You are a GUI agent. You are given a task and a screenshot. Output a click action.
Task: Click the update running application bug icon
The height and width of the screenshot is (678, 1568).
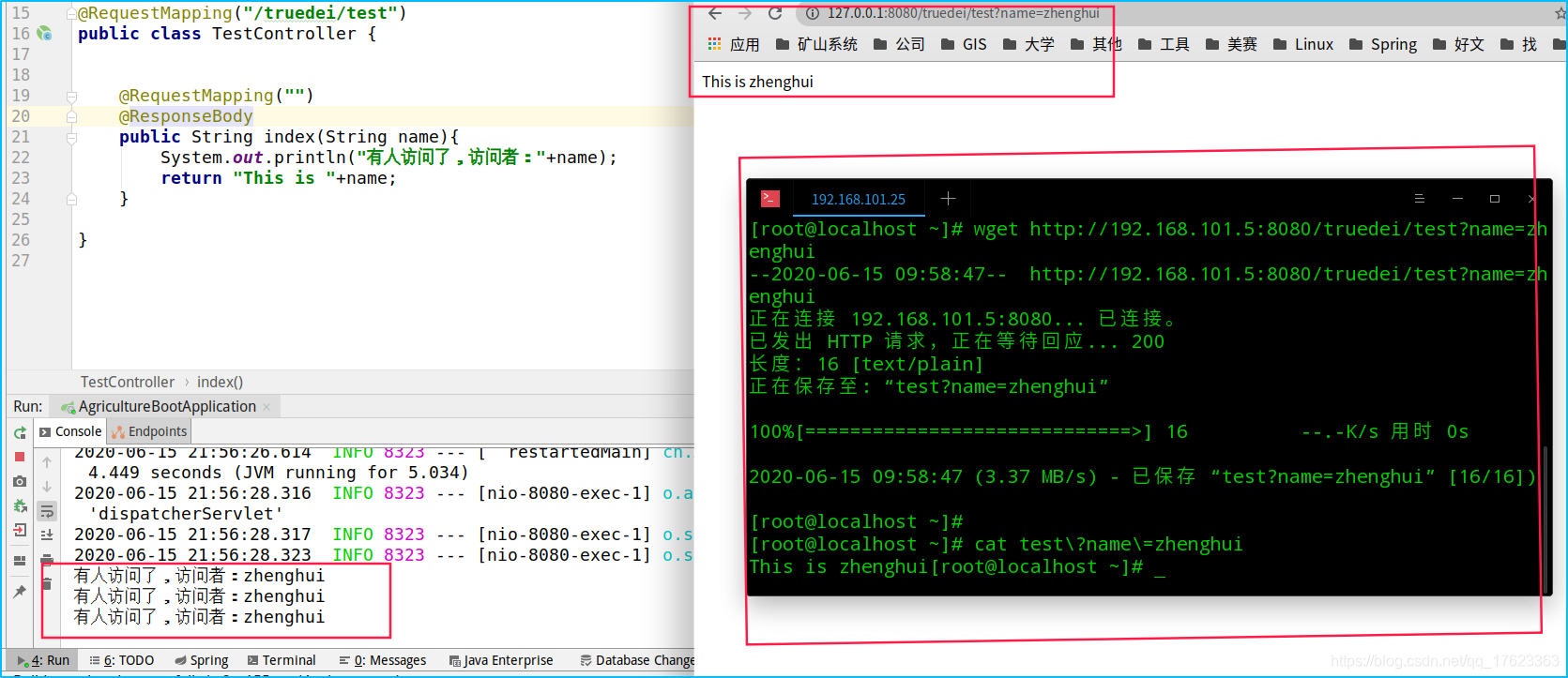click(x=20, y=505)
